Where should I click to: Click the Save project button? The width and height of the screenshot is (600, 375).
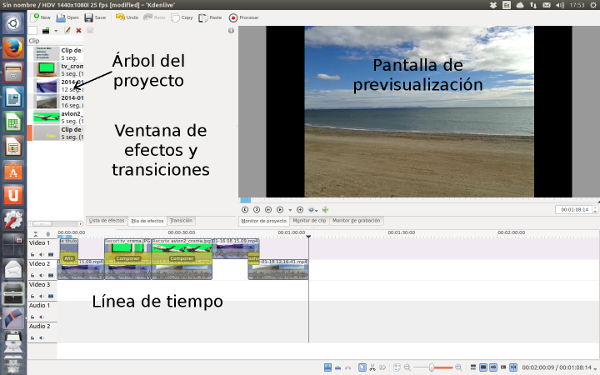pos(95,18)
